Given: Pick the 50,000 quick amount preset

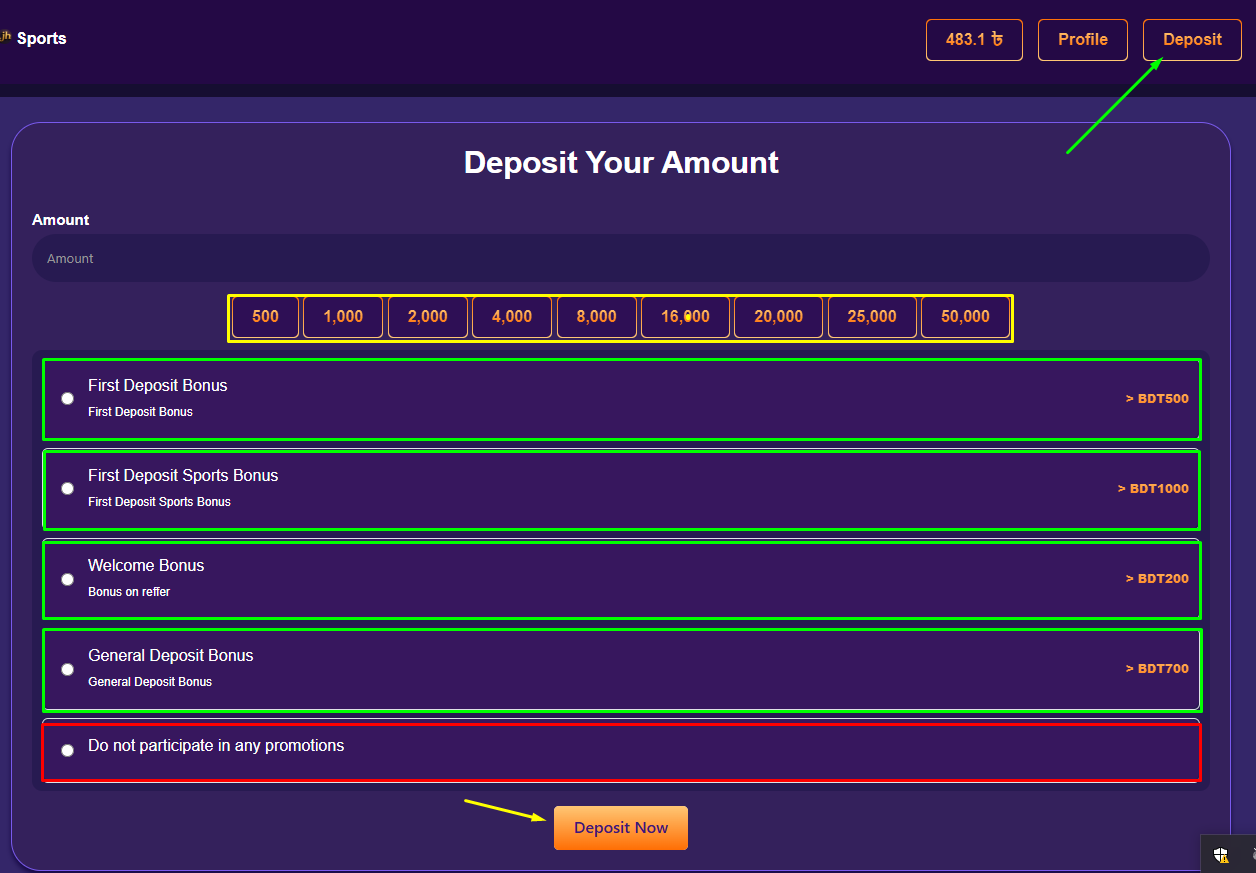Looking at the screenshot, I should coord(965,317).
